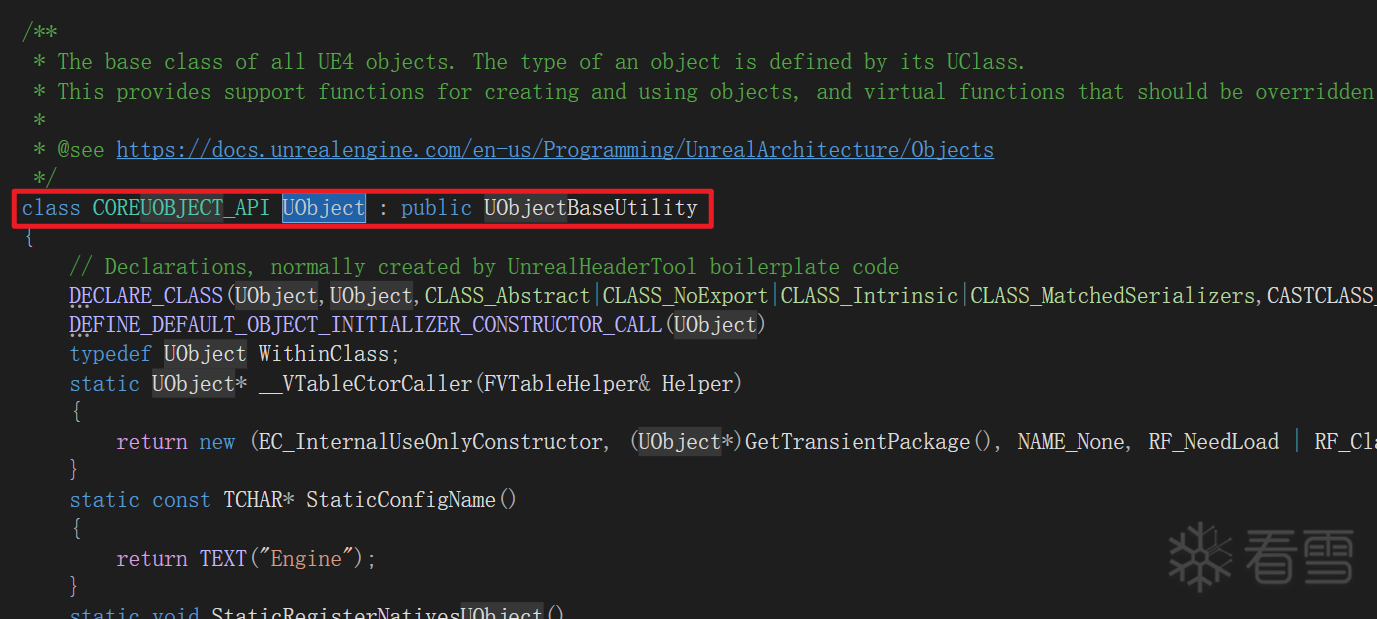This screenshot has width=1377, height=619.
Task: Click the TCHAR return type
Action: (x=253, y=500)
